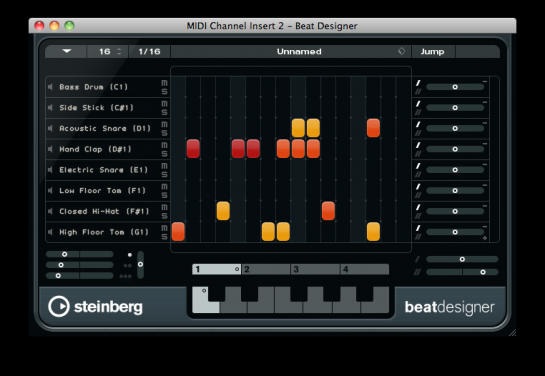Change the Electric Snare (E1) instrument name
This screenshot has width=545, height=376.
pyautogui.click(x=103, y=170)
